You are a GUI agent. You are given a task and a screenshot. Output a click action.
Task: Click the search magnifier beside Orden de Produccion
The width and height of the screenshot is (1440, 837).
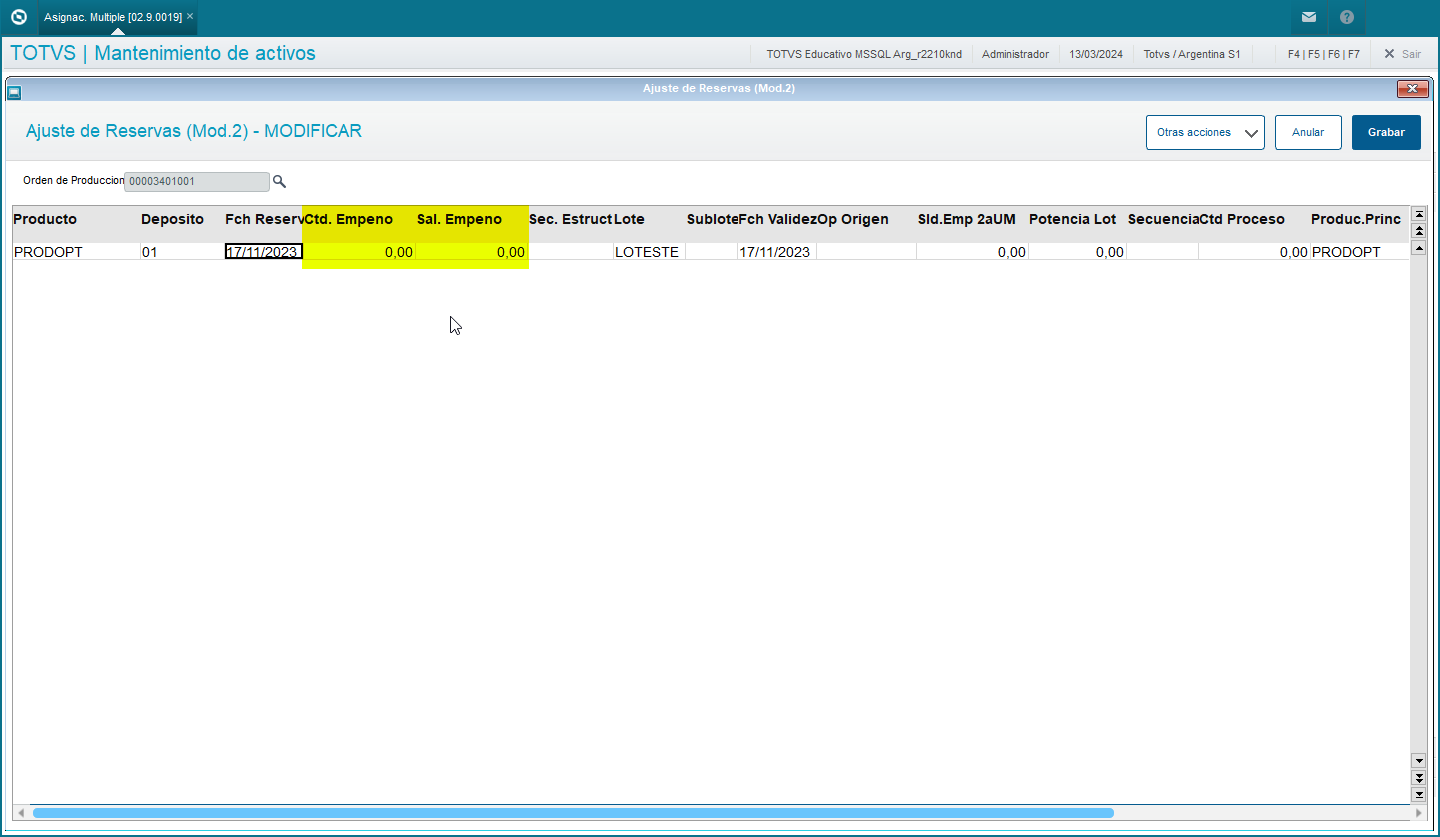point(280,181)
